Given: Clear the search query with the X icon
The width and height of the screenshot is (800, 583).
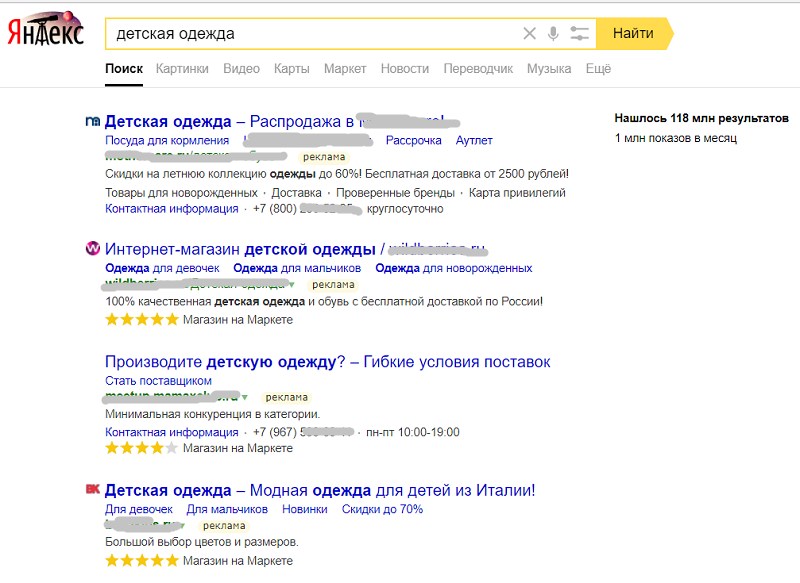Looking at the screenshot, I should coord(530,34).
